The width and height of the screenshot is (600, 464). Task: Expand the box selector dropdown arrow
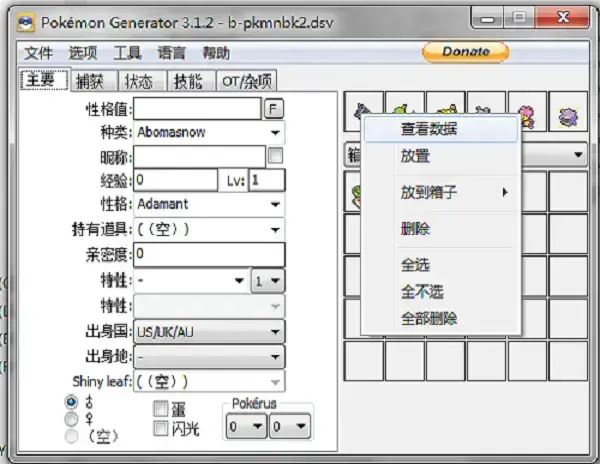[x=578, y=155]
